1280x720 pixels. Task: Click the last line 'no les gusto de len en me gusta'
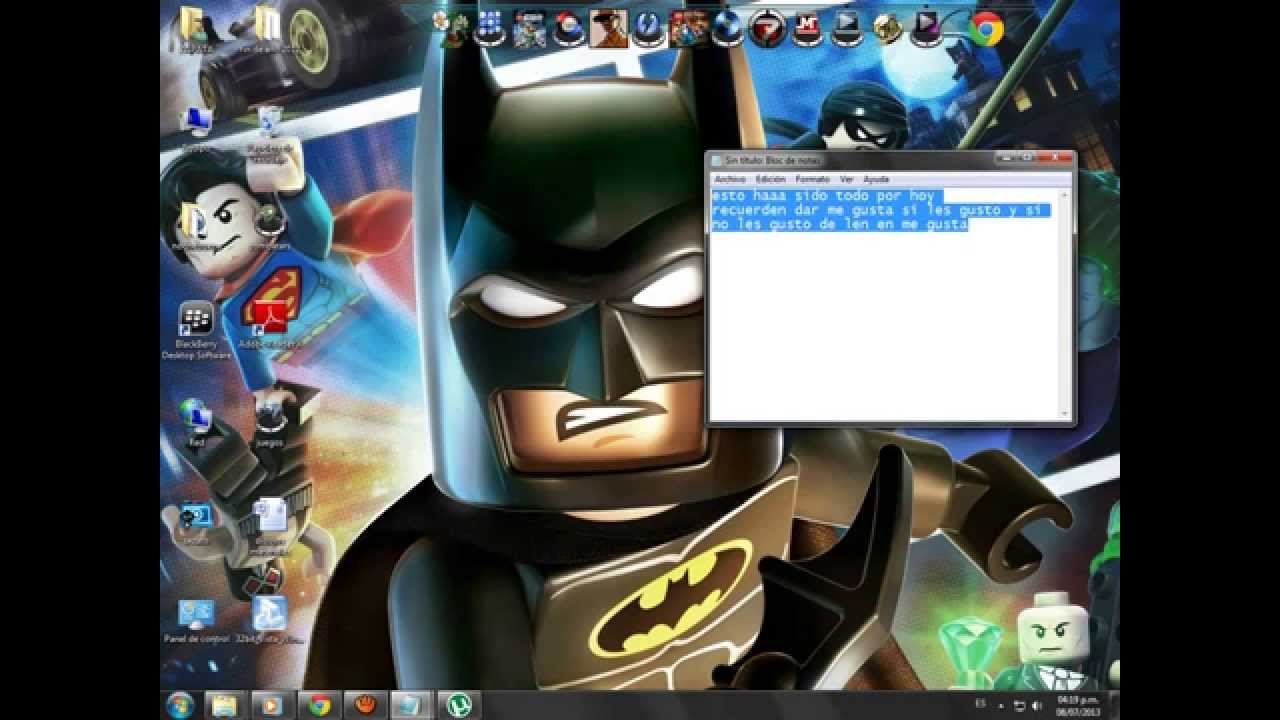[840, 225]
